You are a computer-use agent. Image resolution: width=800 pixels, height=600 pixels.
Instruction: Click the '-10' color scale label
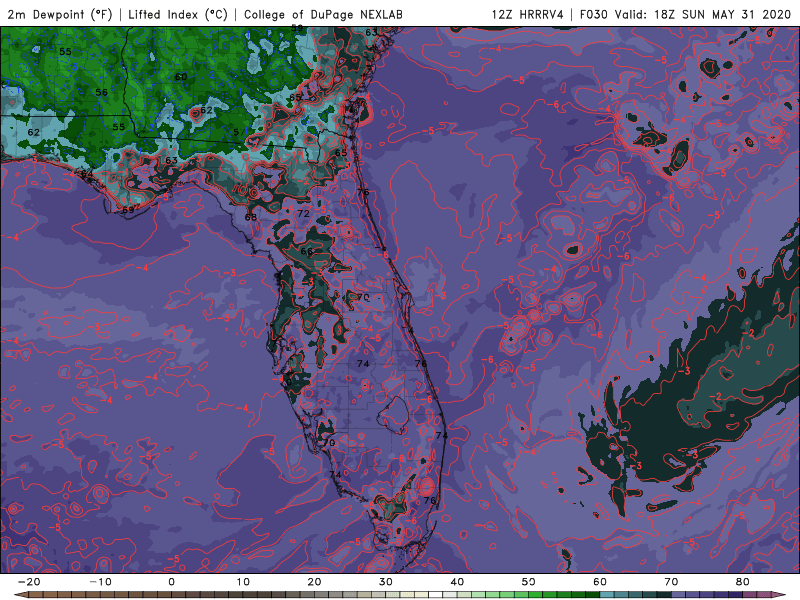[x=100, y=582]
